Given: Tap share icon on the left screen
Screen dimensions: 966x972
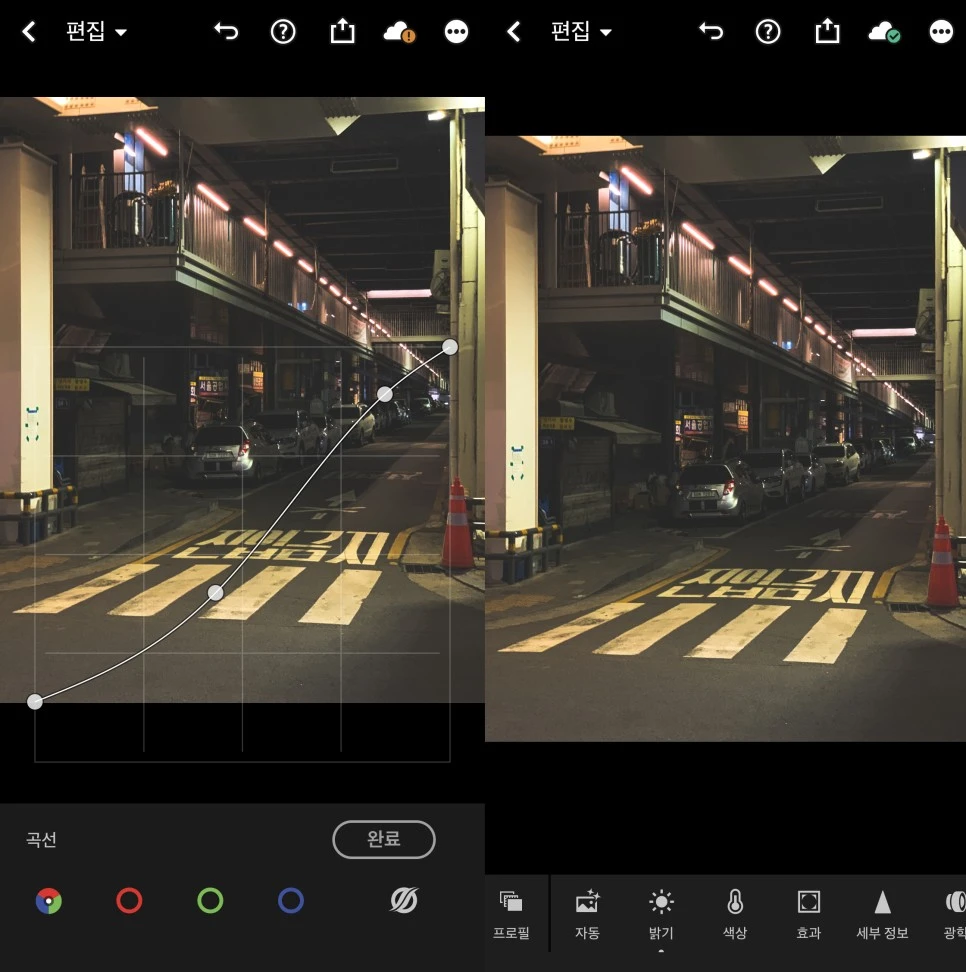Looking at the screenshot, I should point(342,31).
